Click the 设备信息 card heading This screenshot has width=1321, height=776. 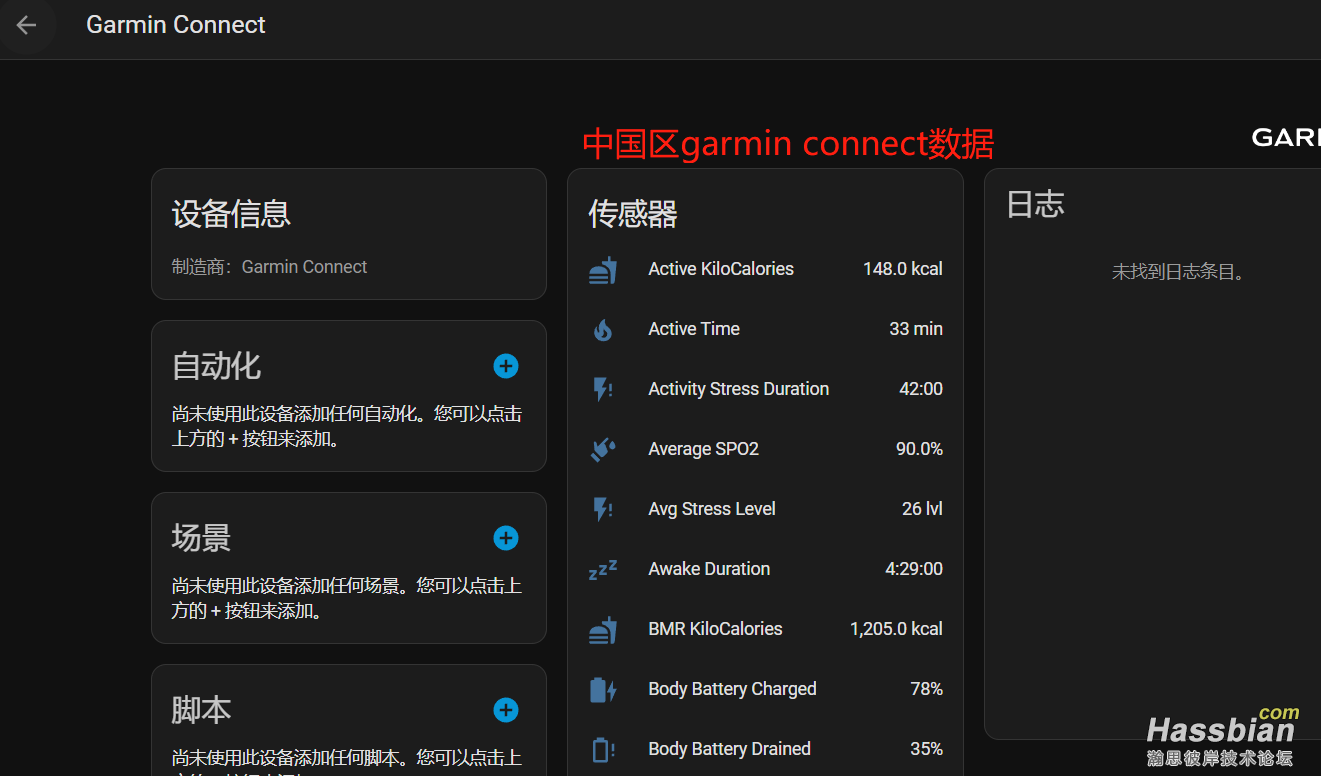[231, 214]
